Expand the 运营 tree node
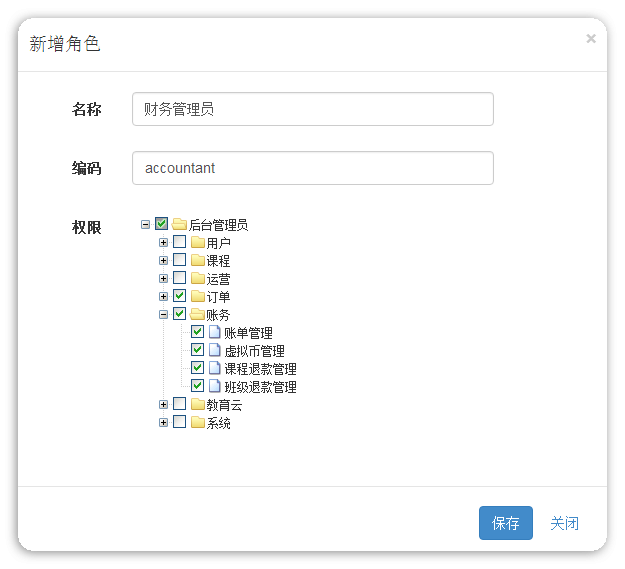Image resolution: width=625 pixels, height=569 pixels. (163, 279)
